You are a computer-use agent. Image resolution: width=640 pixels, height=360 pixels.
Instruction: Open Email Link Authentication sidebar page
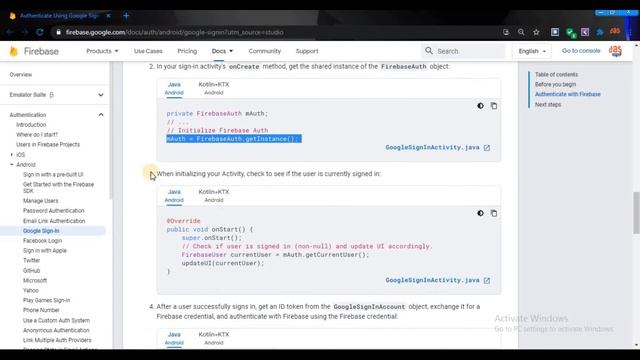(x=54, y=221)
